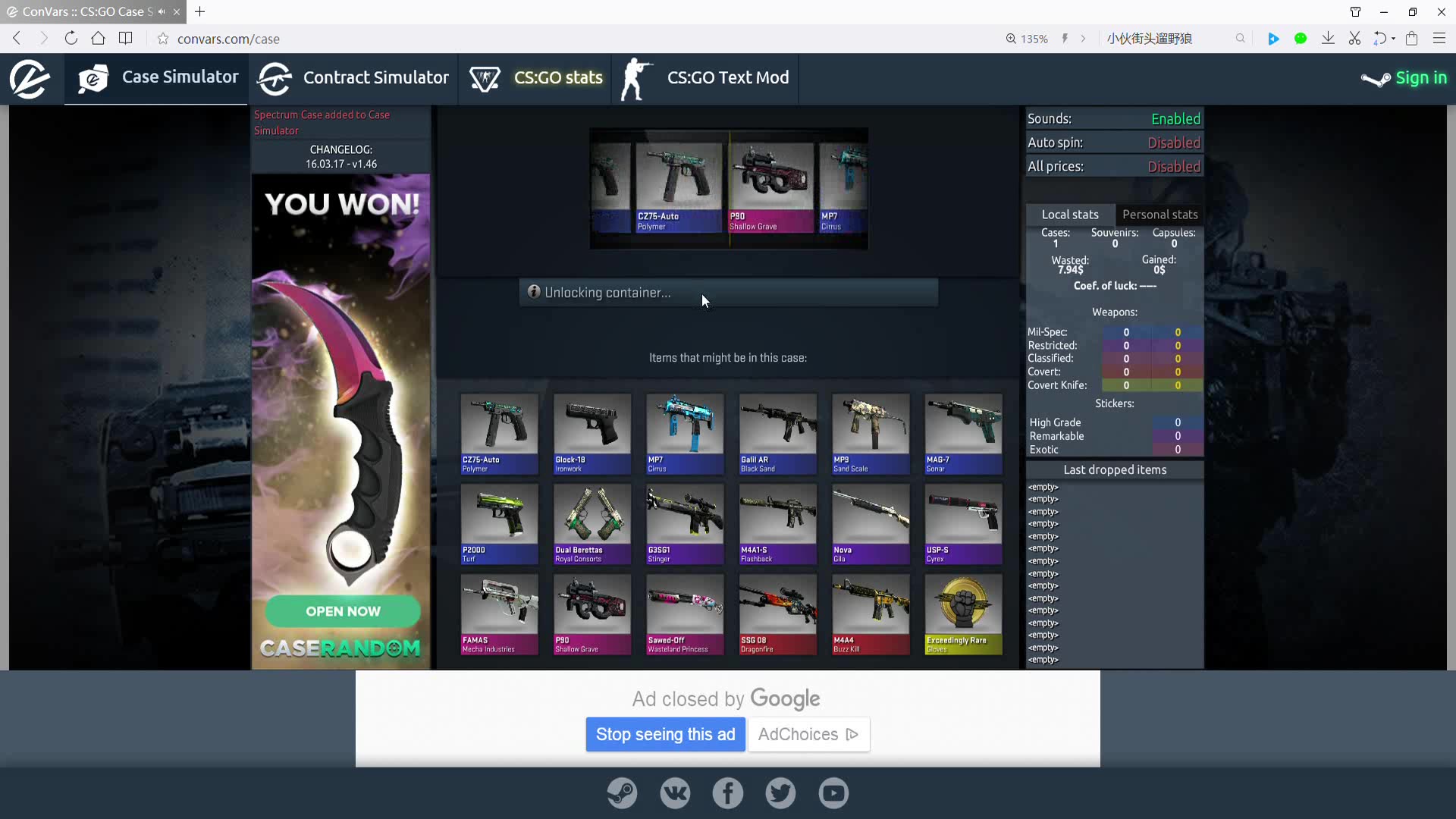Screen dimensions: 1456x819
Task: Mute the ConVars tab audio icon
Action: point(162,11)
